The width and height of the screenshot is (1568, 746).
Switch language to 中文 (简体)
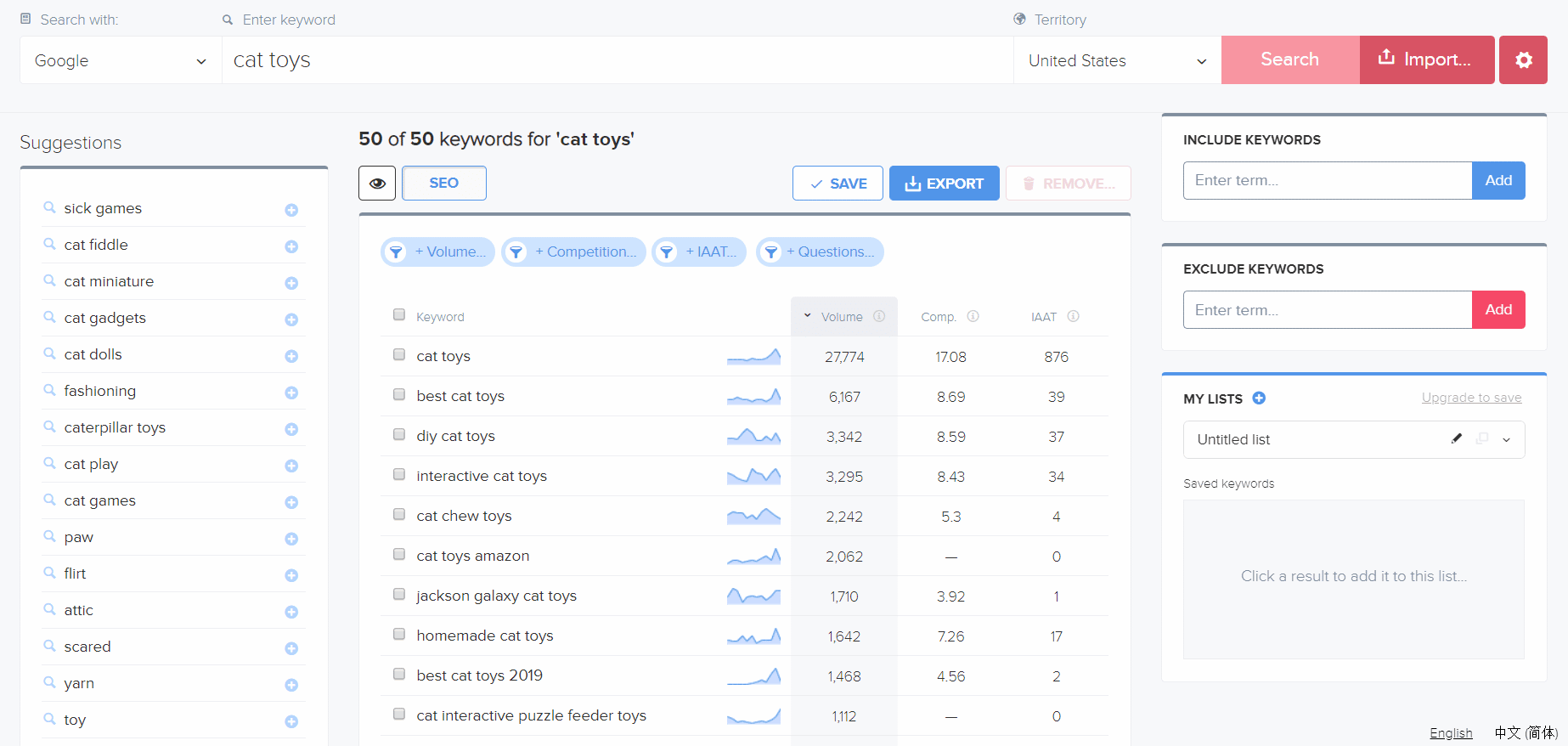click(x=1526, y=732)
